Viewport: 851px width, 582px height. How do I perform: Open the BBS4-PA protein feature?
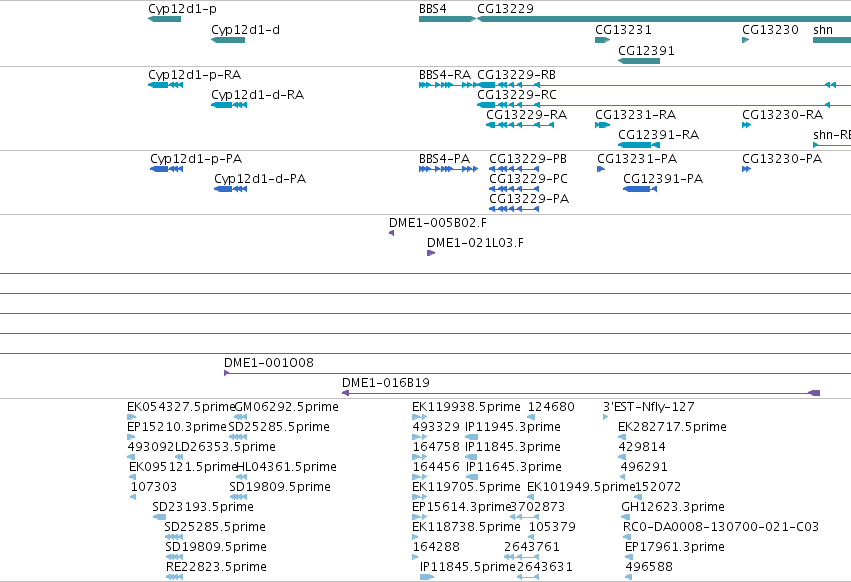pos(448,169)
